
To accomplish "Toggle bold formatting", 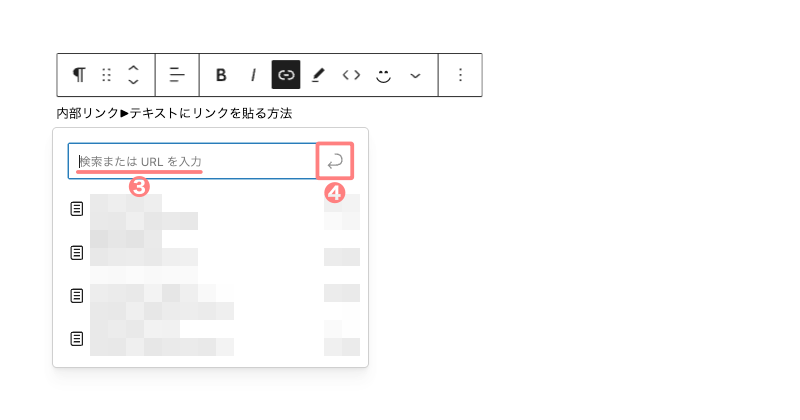I will [x=221, y=75].
